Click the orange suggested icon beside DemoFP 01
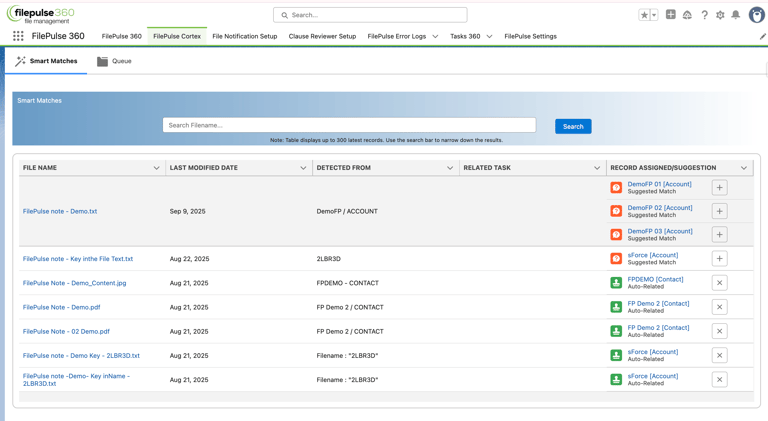The width and height of the screenshot is (768, 421). [616, 187]
